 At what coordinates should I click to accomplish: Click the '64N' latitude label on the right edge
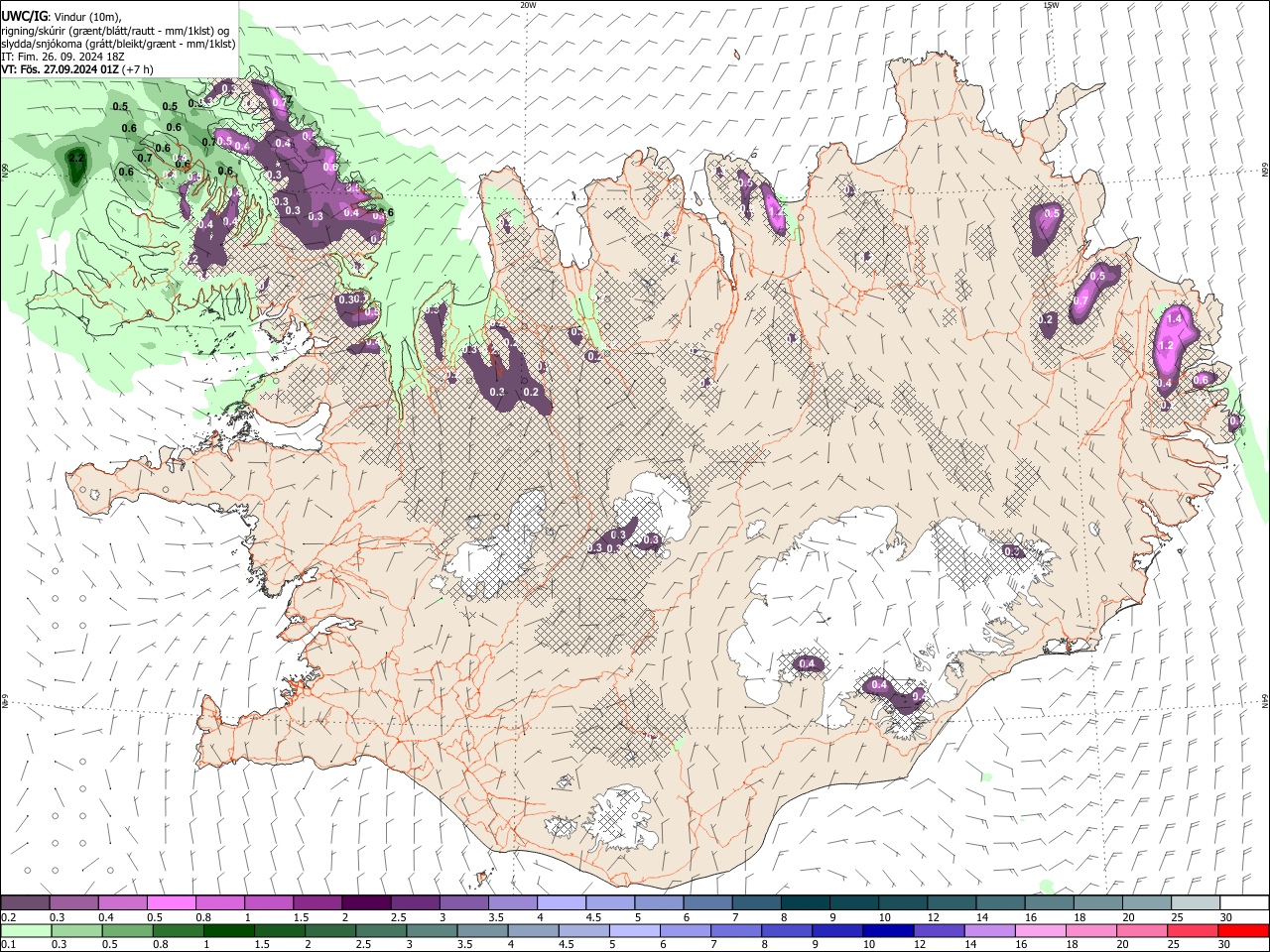1265,700
